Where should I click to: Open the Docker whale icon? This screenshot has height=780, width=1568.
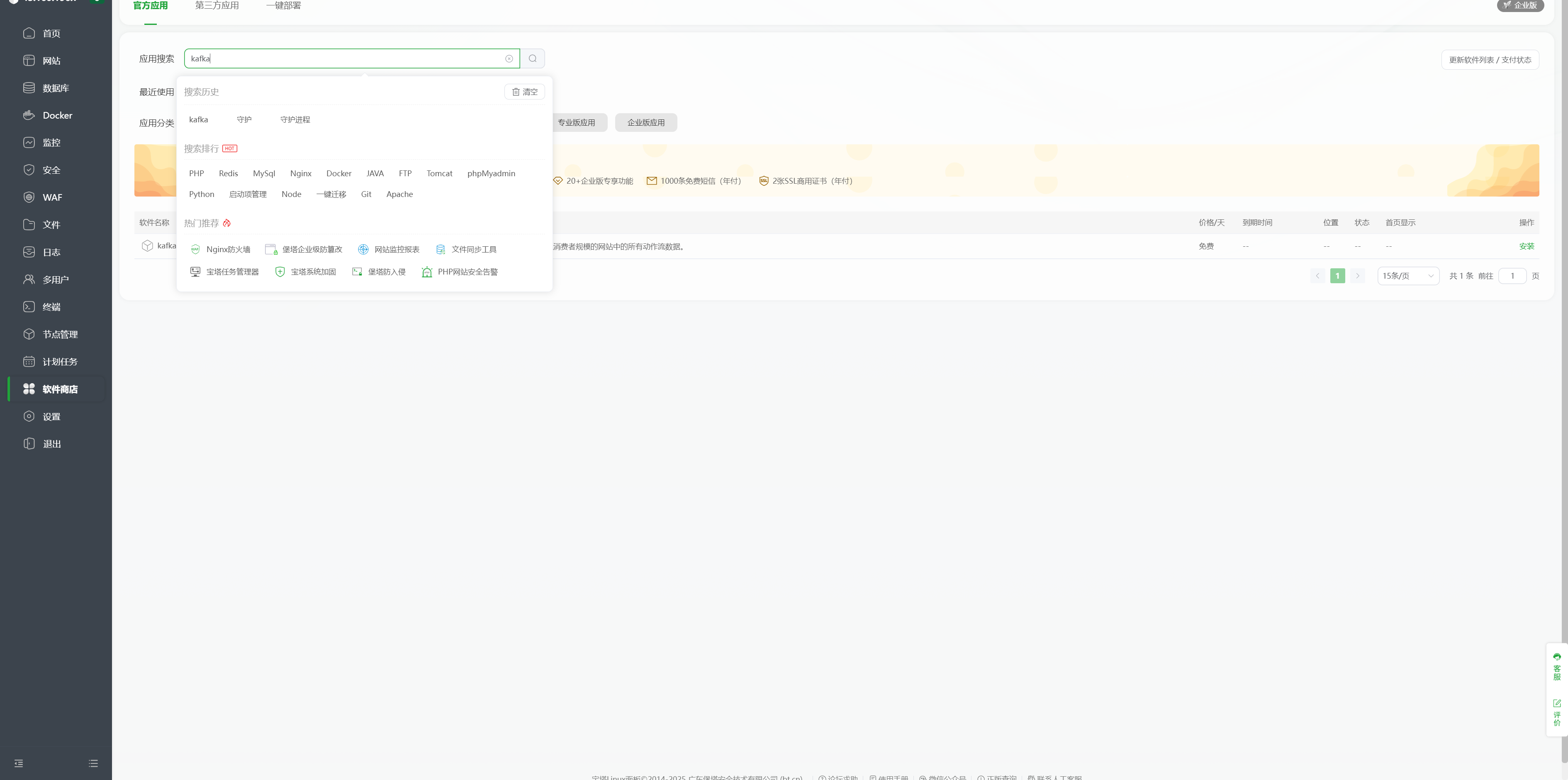pyautogui.click(x=29, y=115)
